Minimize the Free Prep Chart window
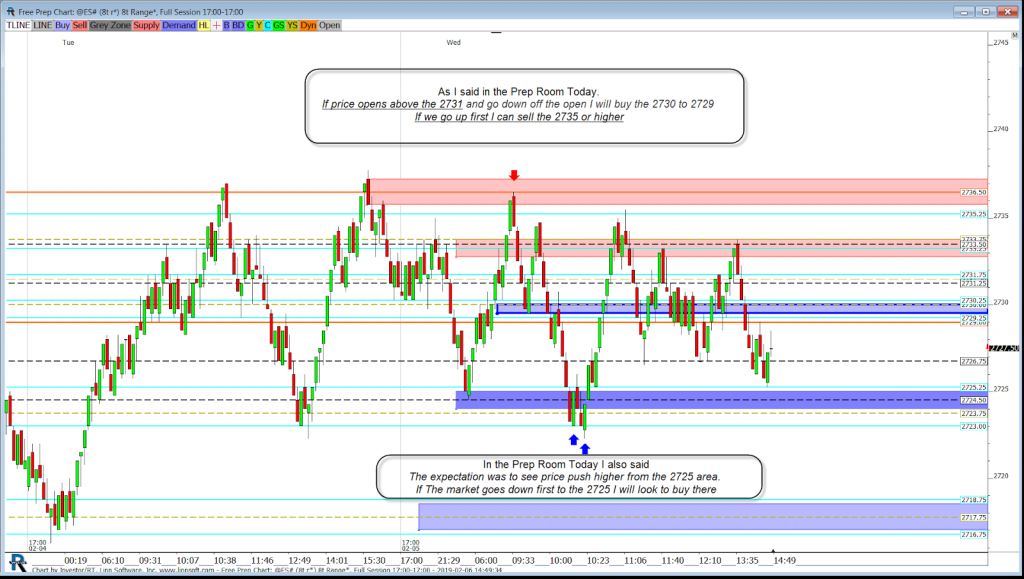The image size is (1024, 579). (x=964, y=11)
